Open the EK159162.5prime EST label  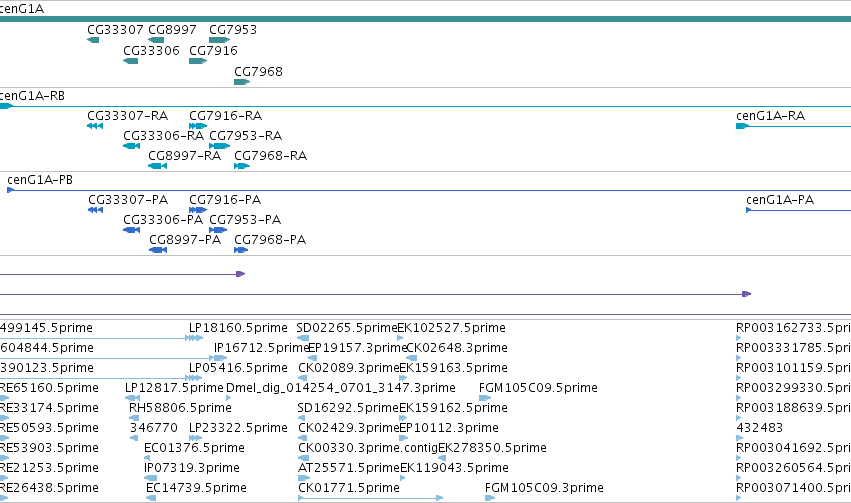pos(454,408)
